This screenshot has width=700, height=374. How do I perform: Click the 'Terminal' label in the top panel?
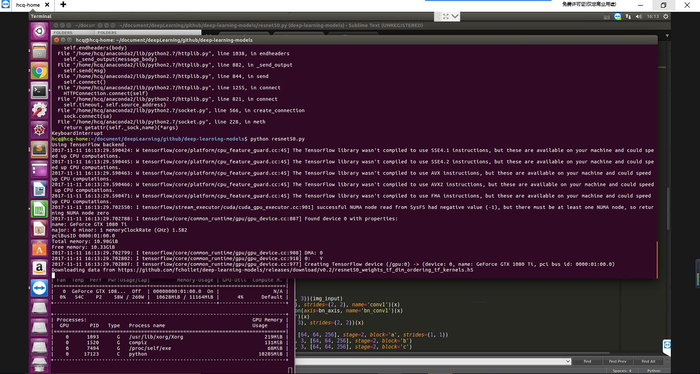pyautogui.click(x=41, y=17)
